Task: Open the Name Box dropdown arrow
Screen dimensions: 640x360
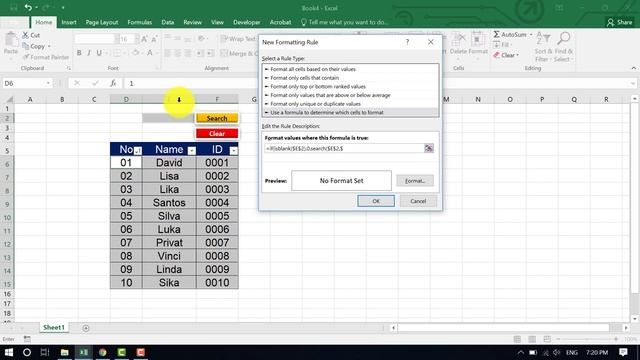Action: 48,83
